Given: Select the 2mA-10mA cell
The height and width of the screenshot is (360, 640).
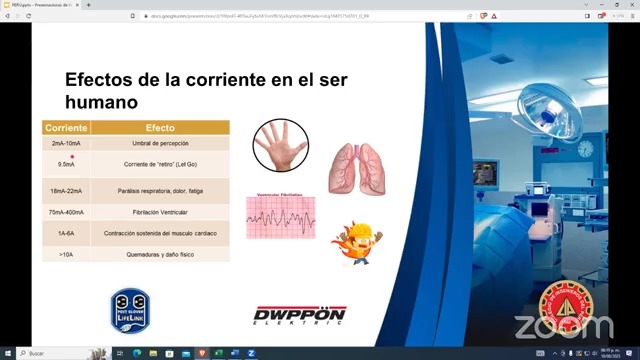Looking at the screenshot, I should click(66, 143).
